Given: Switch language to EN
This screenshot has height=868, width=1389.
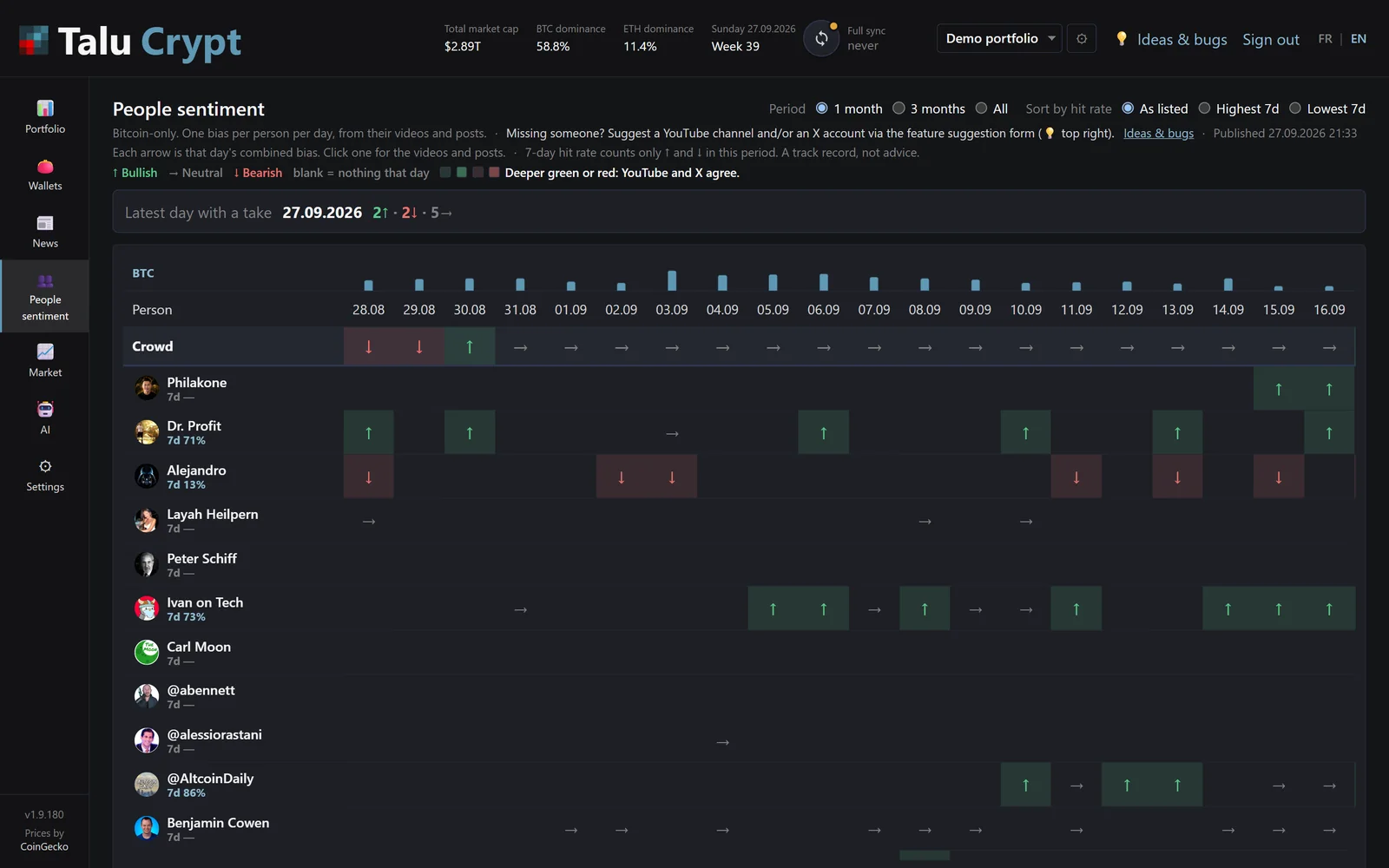Looking at the screenshot, I should 1359,39.
